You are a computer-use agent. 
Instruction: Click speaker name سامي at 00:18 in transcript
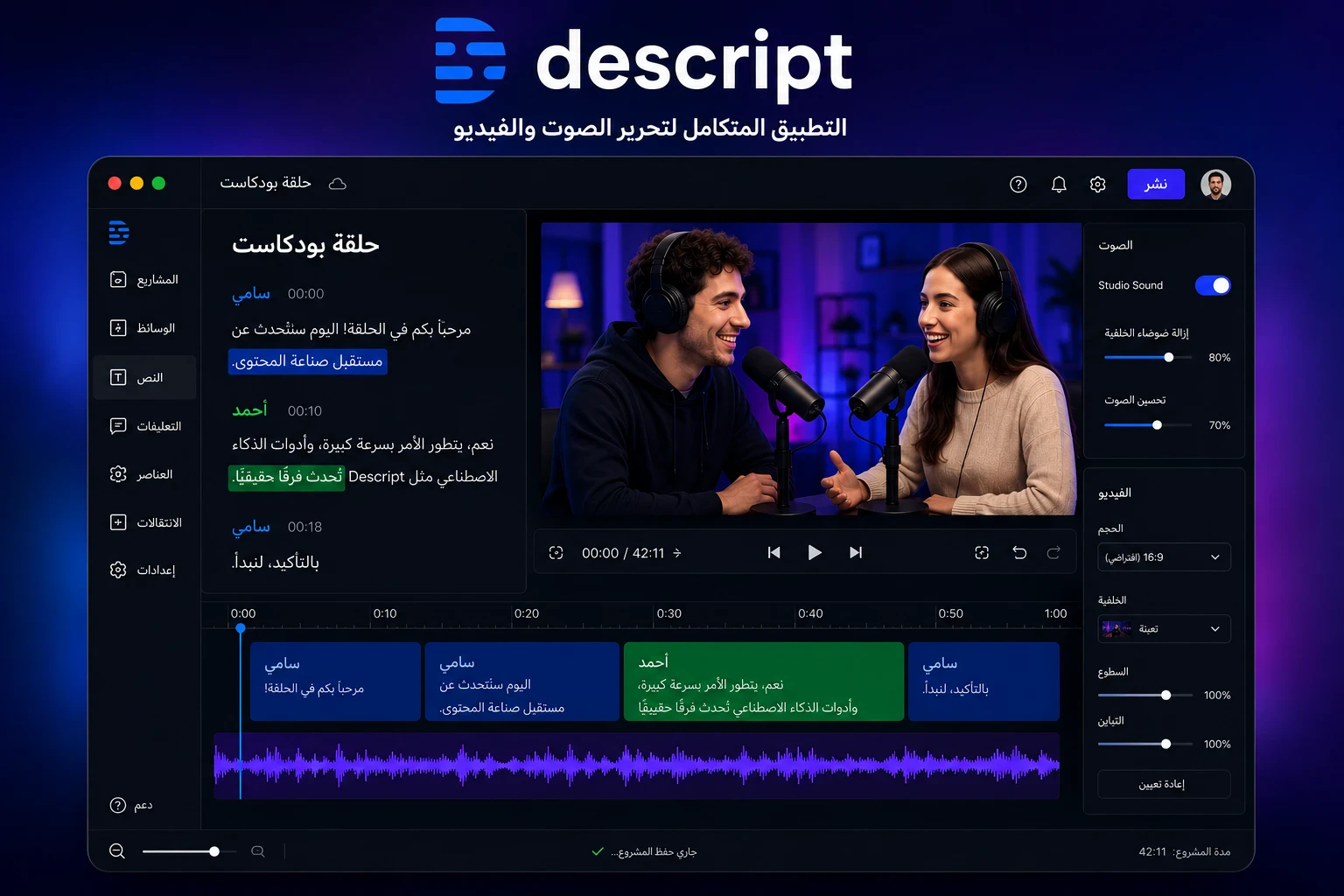click(251, 527)
